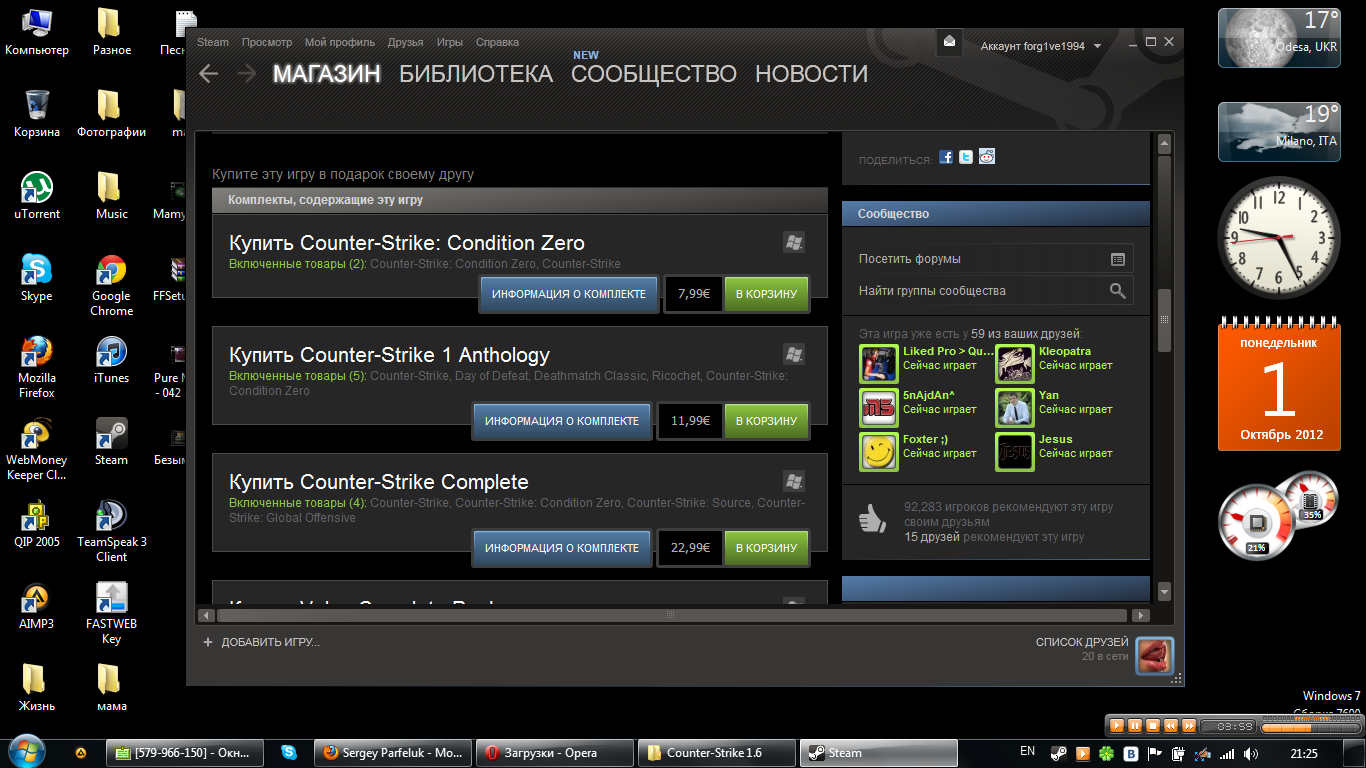
Task: Open the Справка menu
Action: click(x=497, y=42)
